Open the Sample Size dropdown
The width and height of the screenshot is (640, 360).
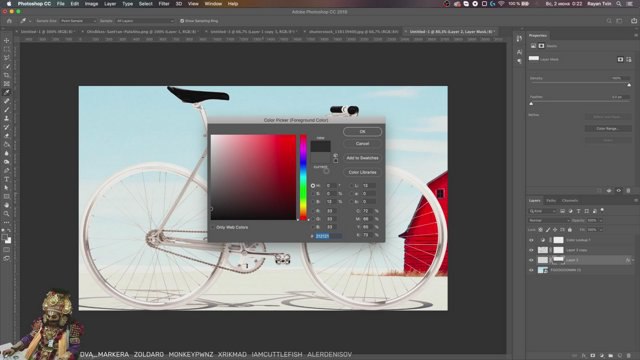click(78, 21)
